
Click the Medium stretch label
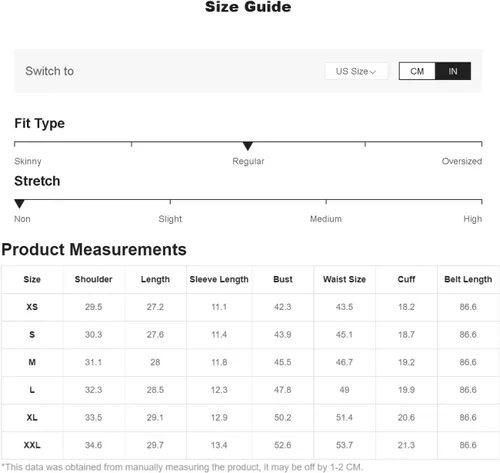coord(326,219)
